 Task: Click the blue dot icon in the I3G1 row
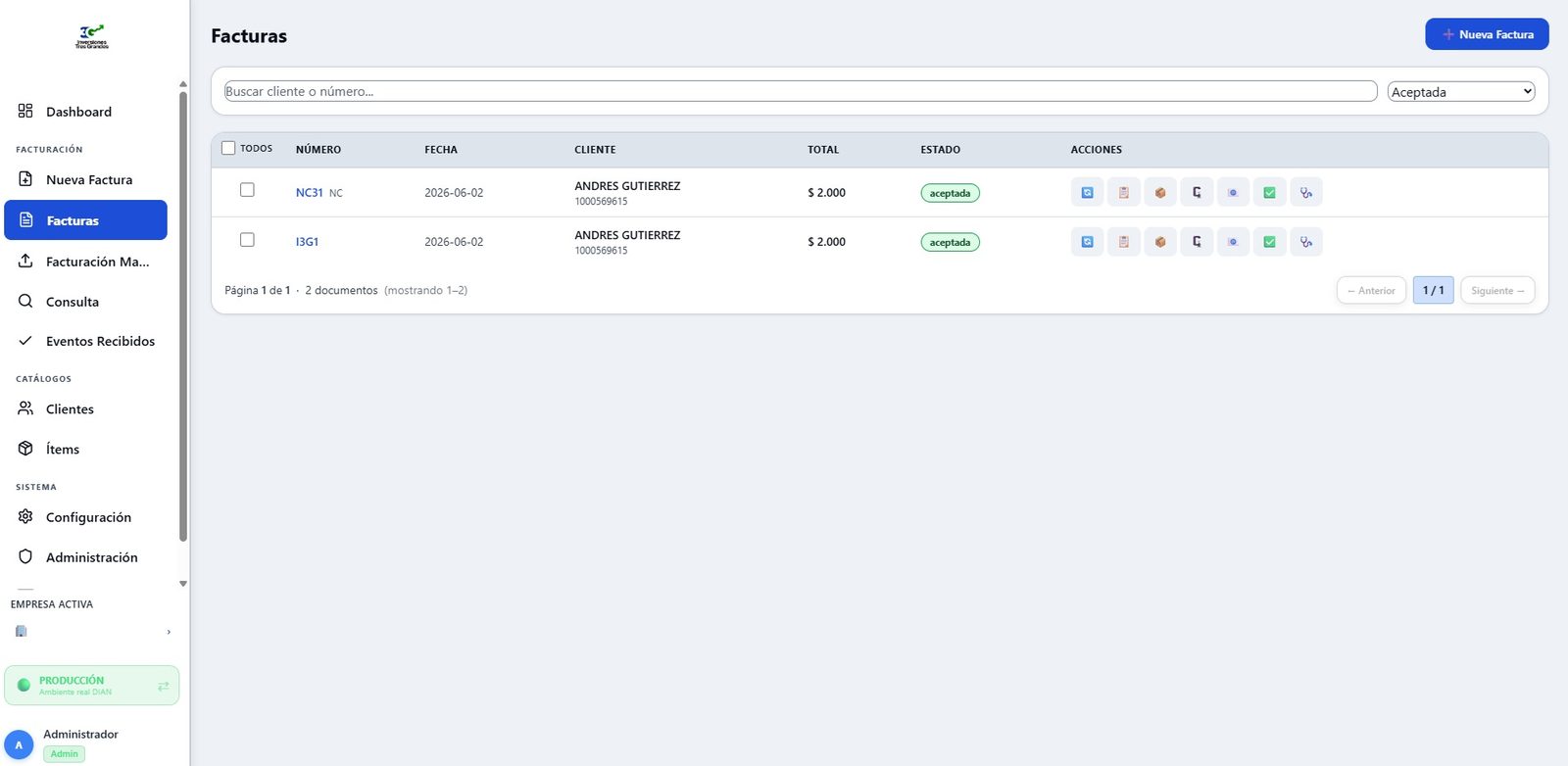pyautogui.click(x=1233, y=242)
